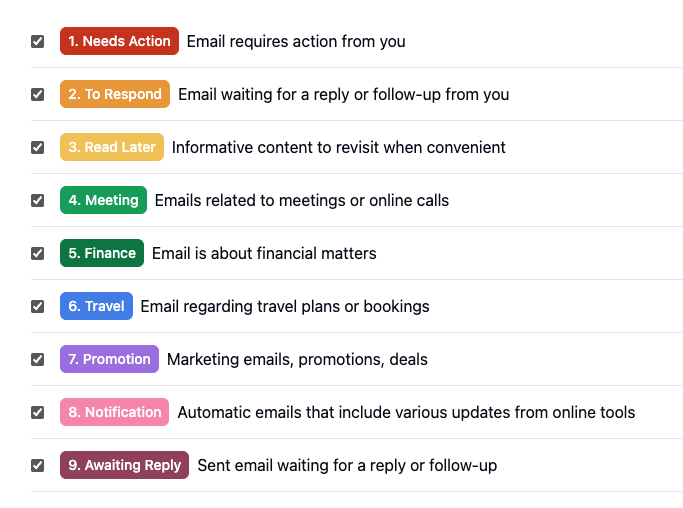The image size is (683, 508).
Task: Click the dark green Finance badge
Action: click(x=102, y=253)
